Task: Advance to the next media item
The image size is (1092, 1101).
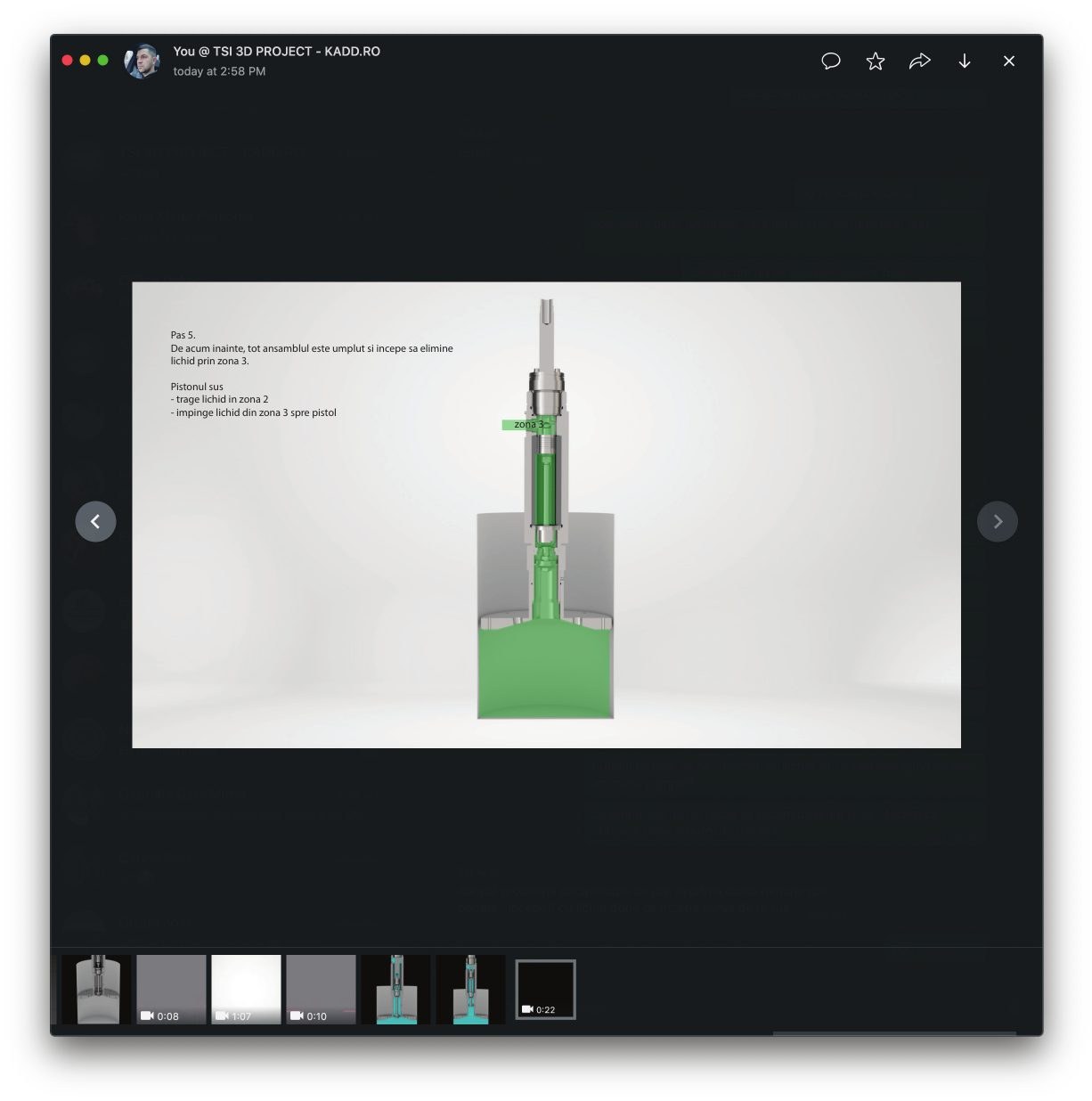Action: point(997,521)
